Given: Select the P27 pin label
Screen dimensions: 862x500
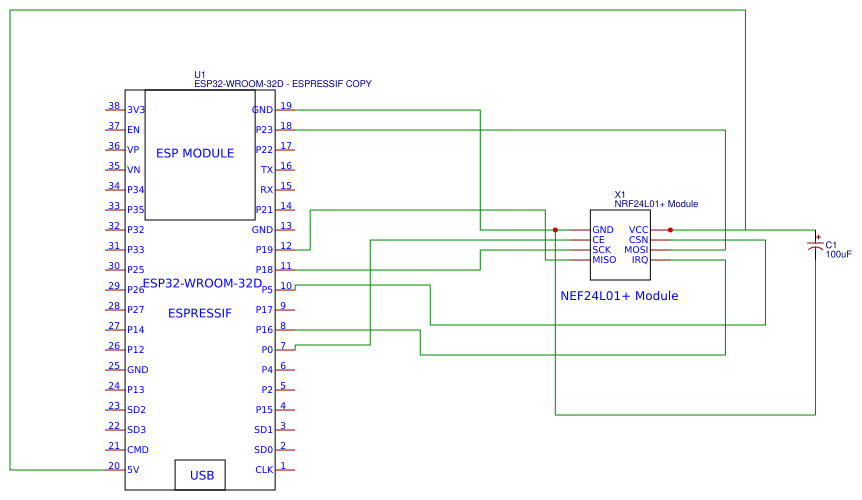Looking at the screenshot, I should click(136, 310).
